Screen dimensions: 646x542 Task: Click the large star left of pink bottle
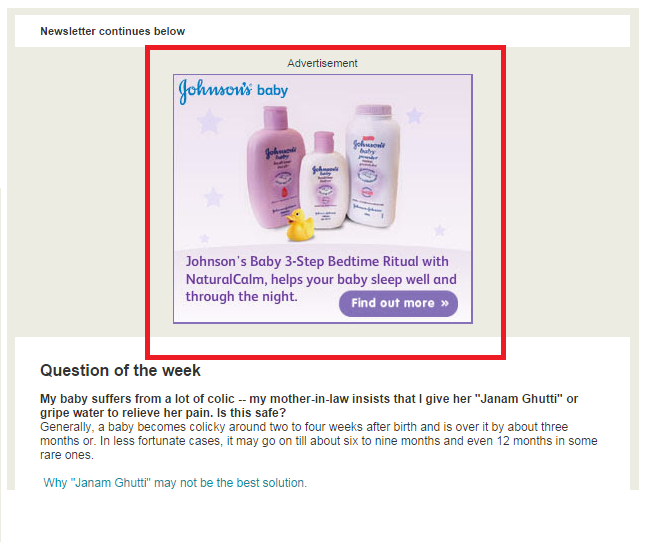[210, 121]
